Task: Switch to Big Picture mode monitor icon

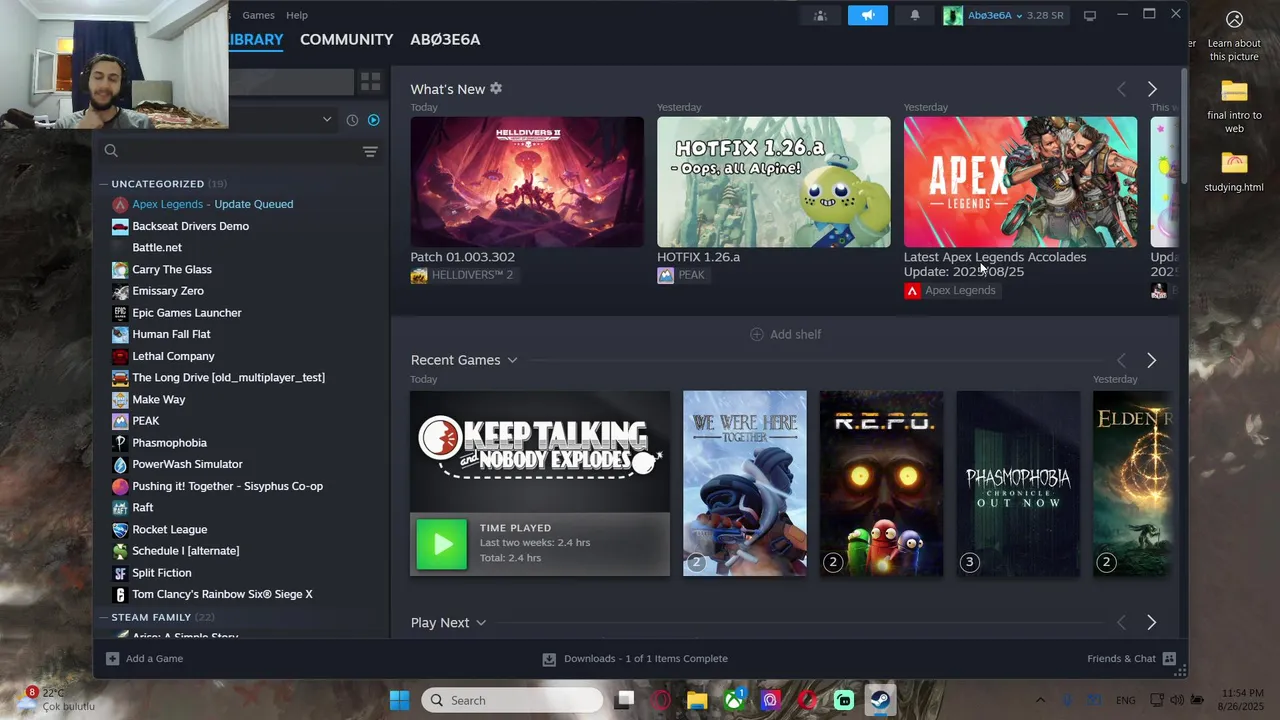Action: pos(1090,15)
